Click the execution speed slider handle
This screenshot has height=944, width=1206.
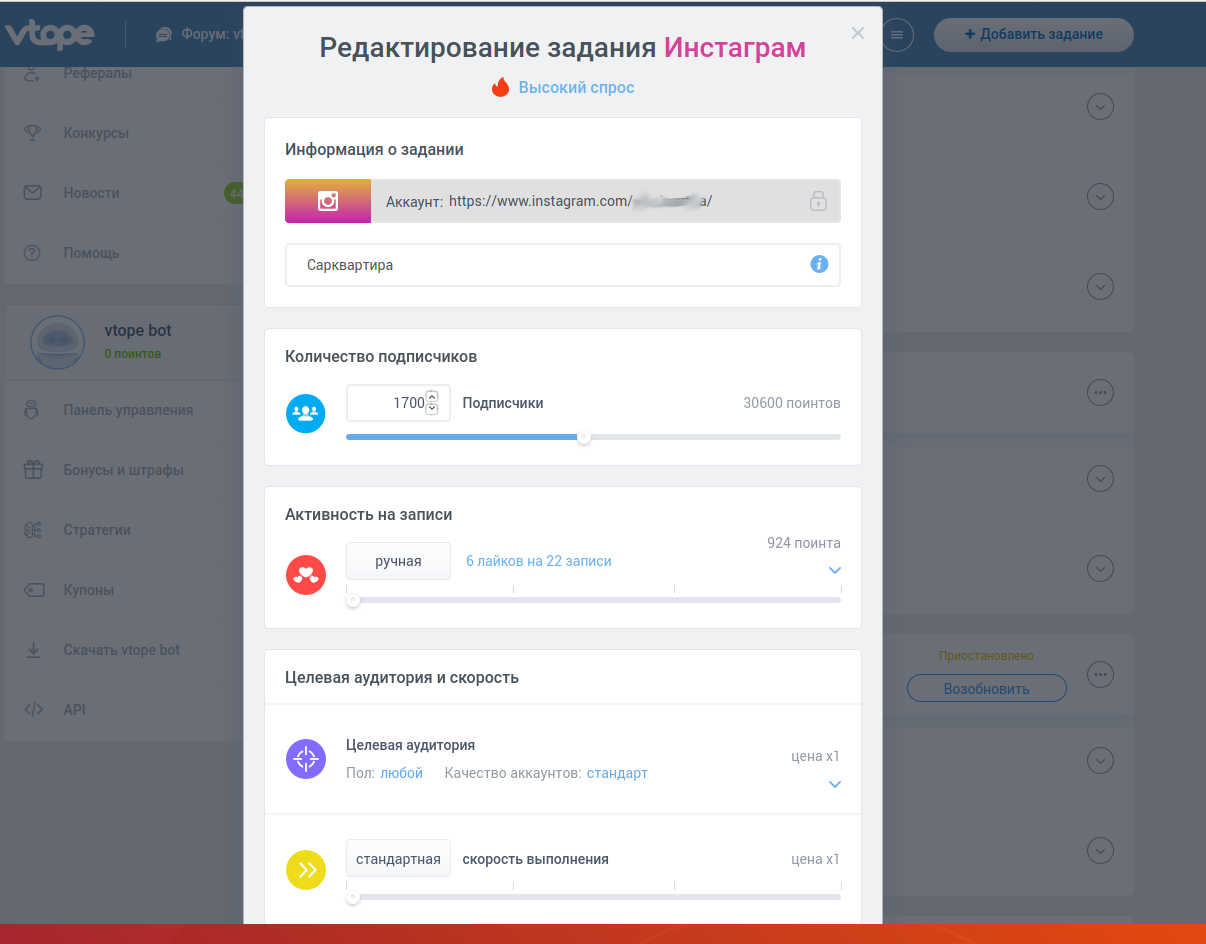(352, 897)
